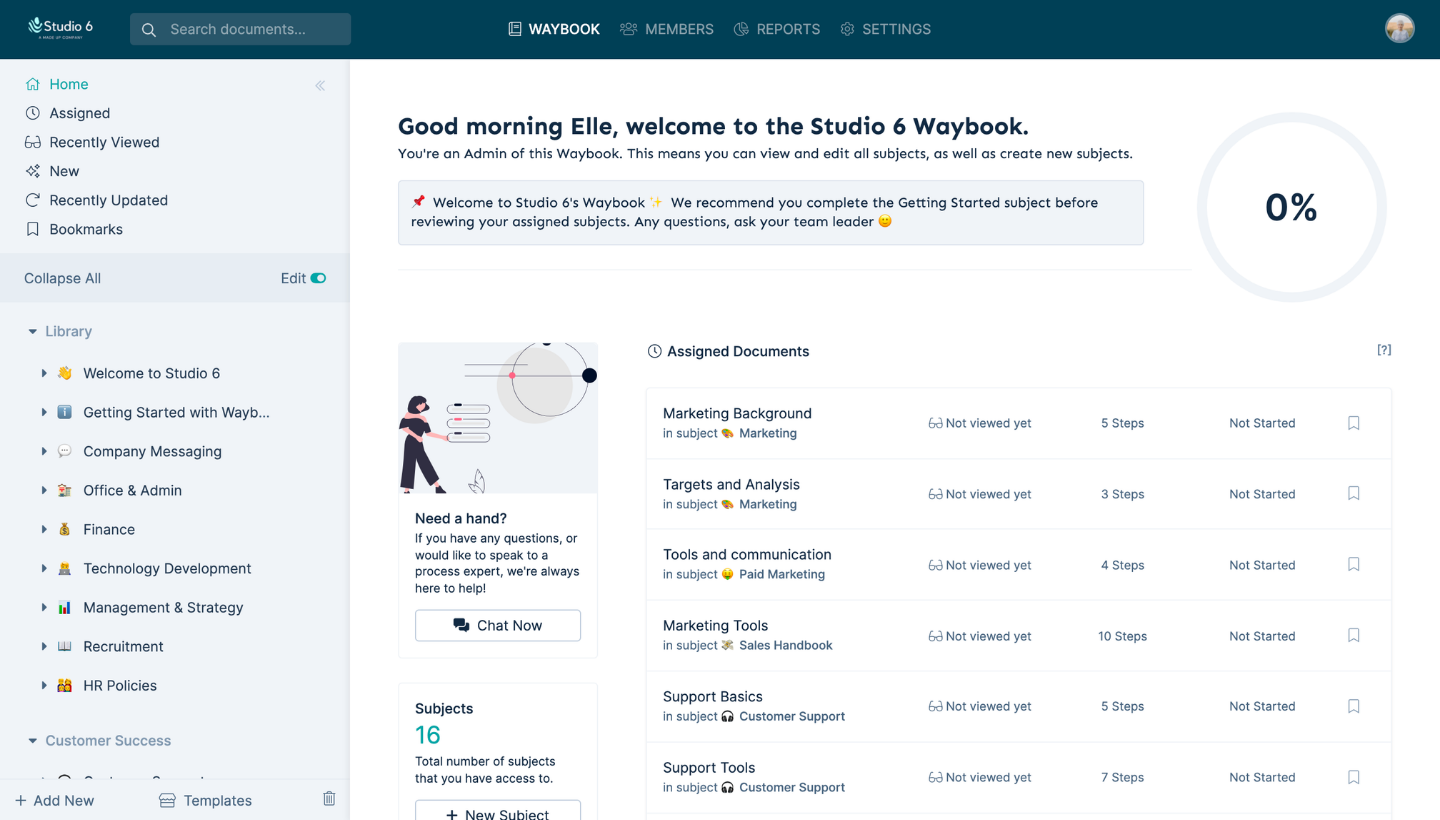The width and height of the screenshot is (1440, 820).
Task: Open the Recently Updated list
Action: click(x=108, y=200)
